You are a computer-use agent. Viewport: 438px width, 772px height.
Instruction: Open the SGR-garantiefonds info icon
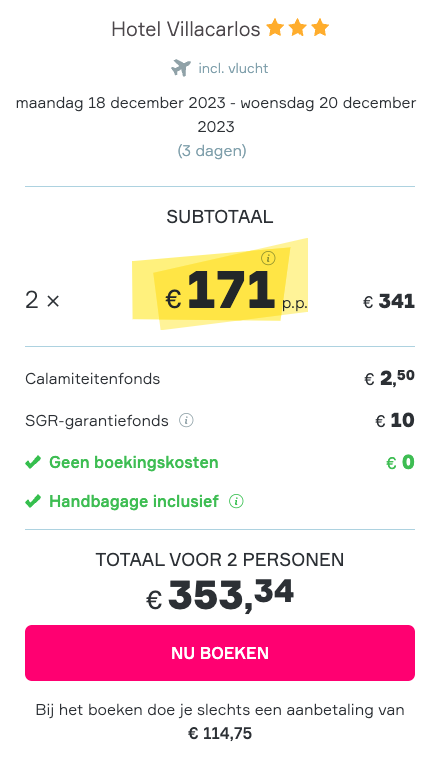[186, 420]
